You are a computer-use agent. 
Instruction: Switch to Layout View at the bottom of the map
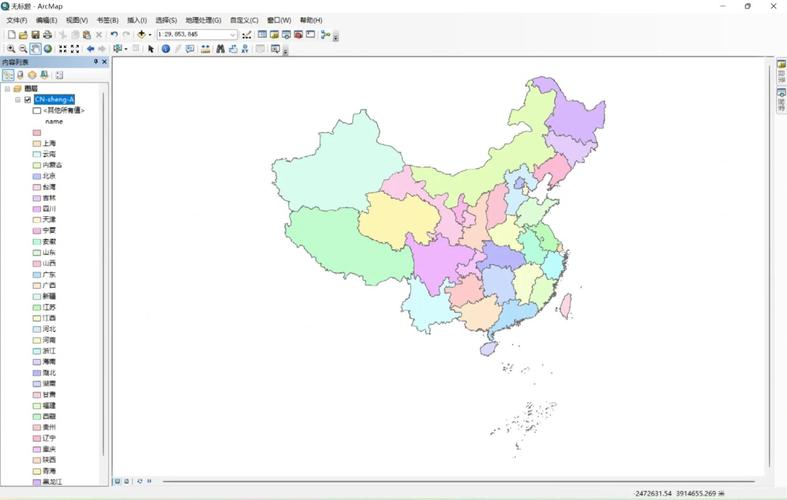pyautogui.click(x=126, y=481)
